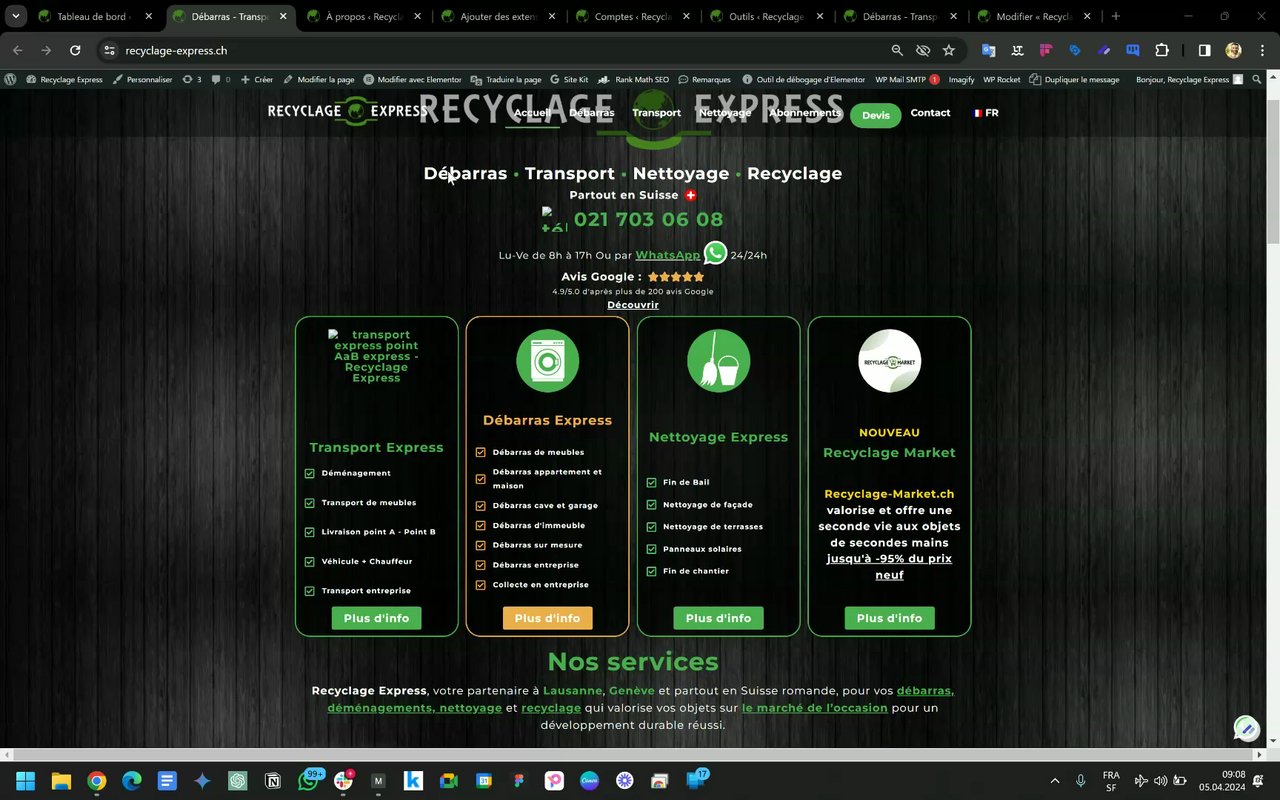The width and height of the screenshot is (1280, 800).
Task: Click the green Devis button
Action: pos(875,115)
